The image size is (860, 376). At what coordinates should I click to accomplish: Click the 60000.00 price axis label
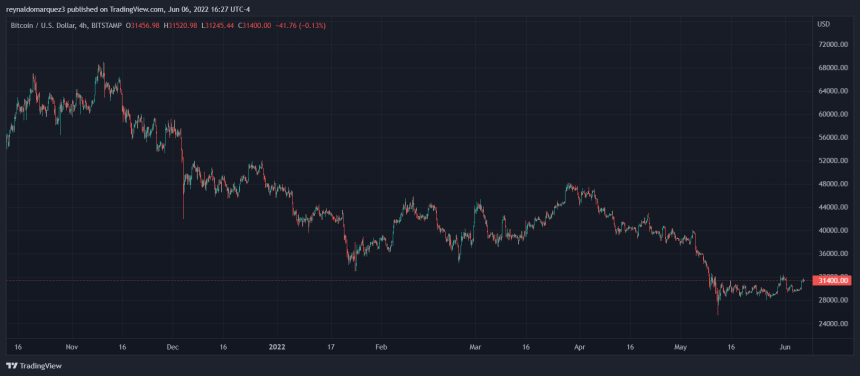834,115
